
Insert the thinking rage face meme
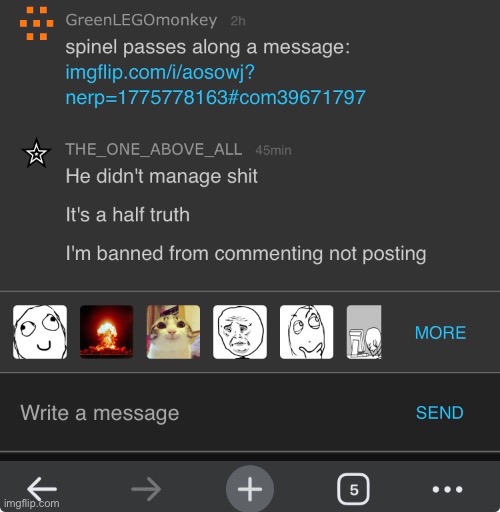307,332
